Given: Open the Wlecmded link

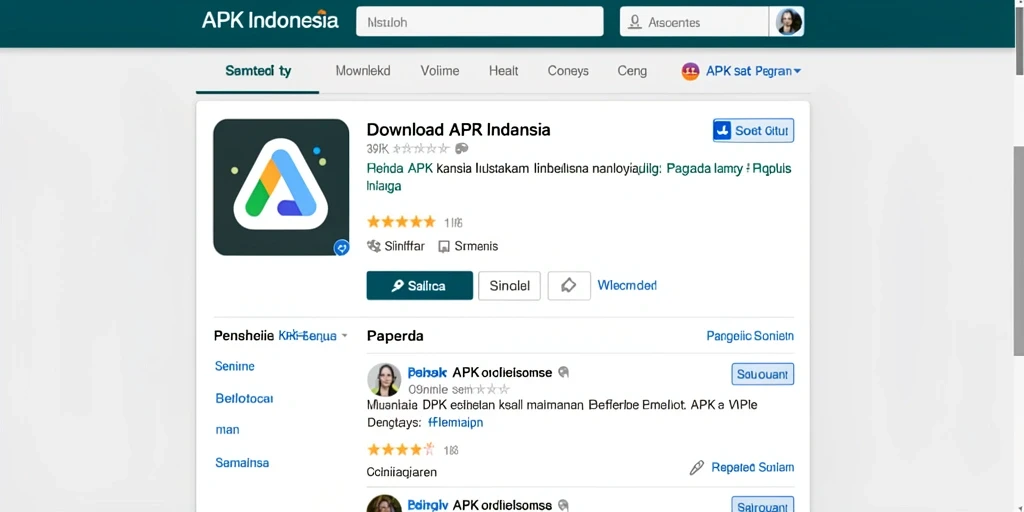Looking at the screenshot, I should [627, 285].
